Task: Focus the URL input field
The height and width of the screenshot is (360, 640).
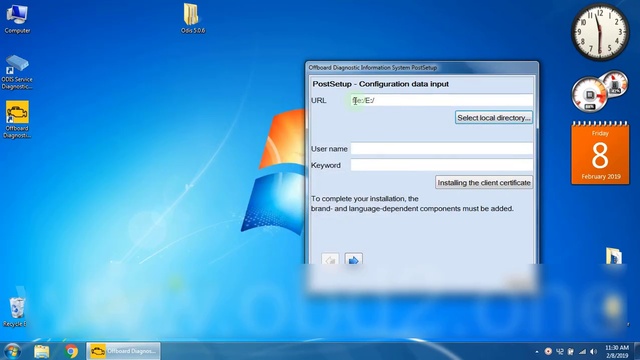Action: coord(442,100)
